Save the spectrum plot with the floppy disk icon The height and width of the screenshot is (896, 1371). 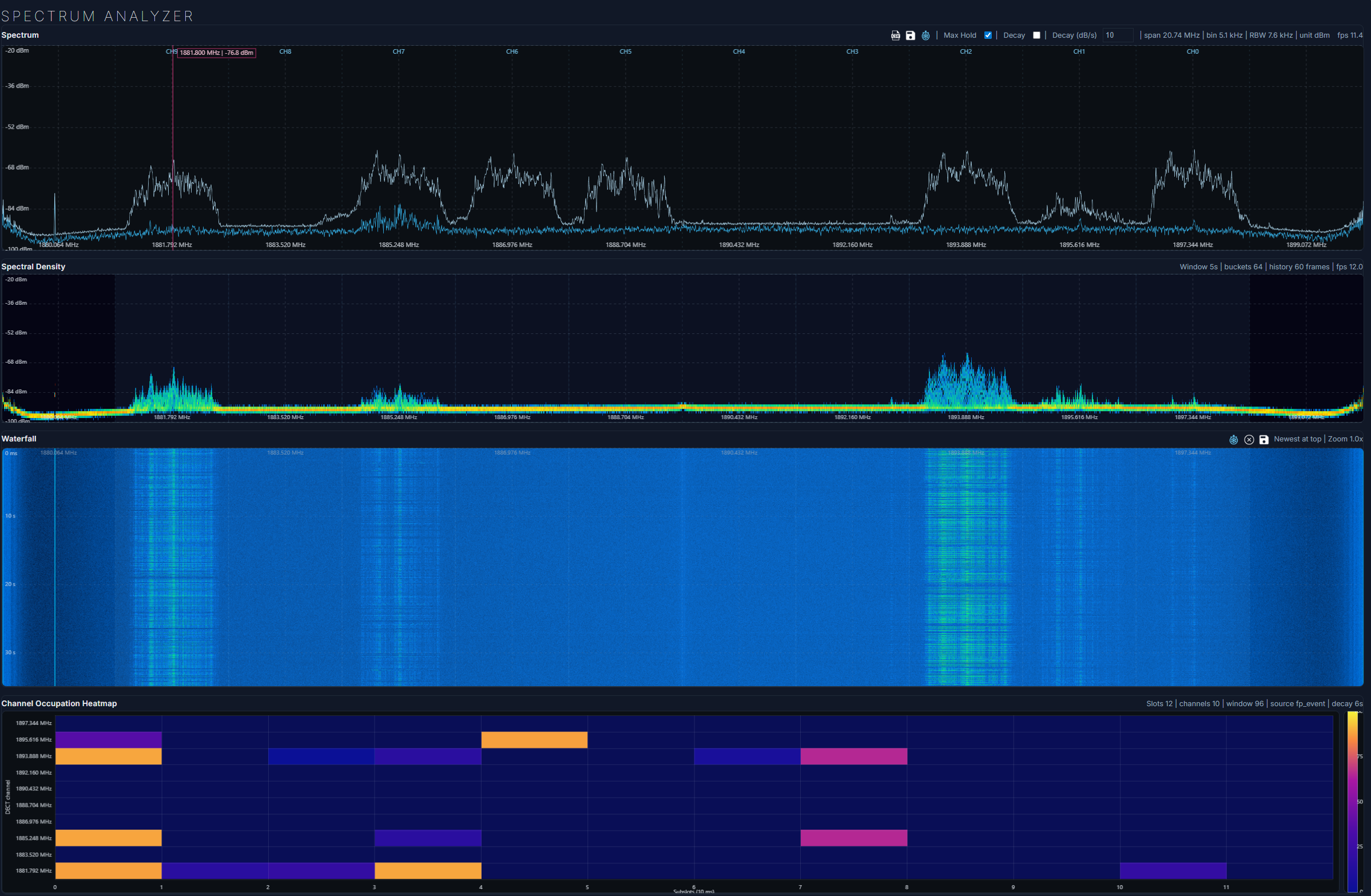coord(911,35)
